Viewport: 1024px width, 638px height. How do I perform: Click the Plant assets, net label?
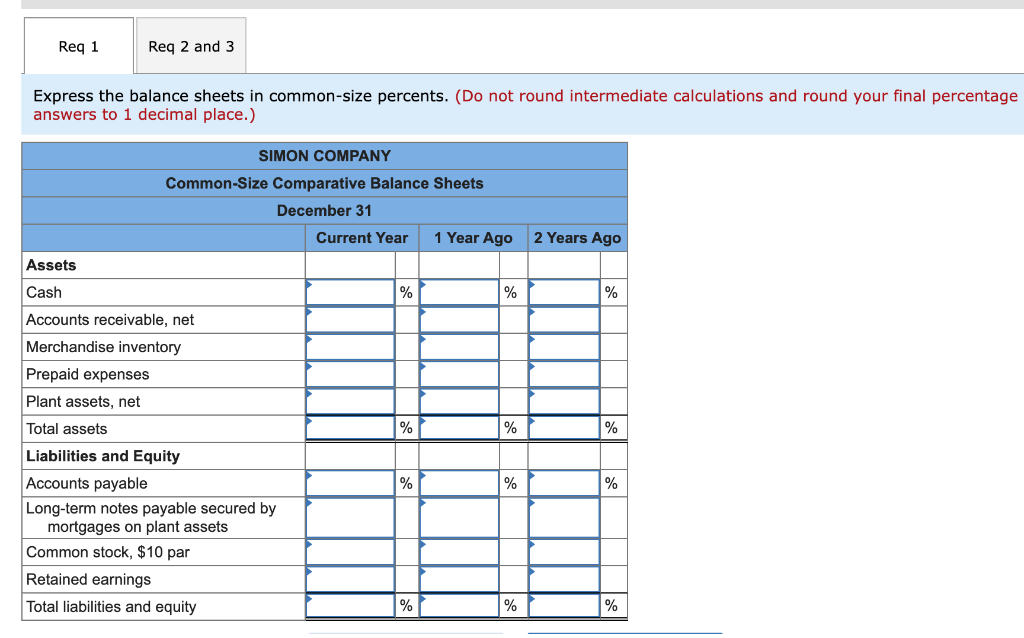coord(83,402)
